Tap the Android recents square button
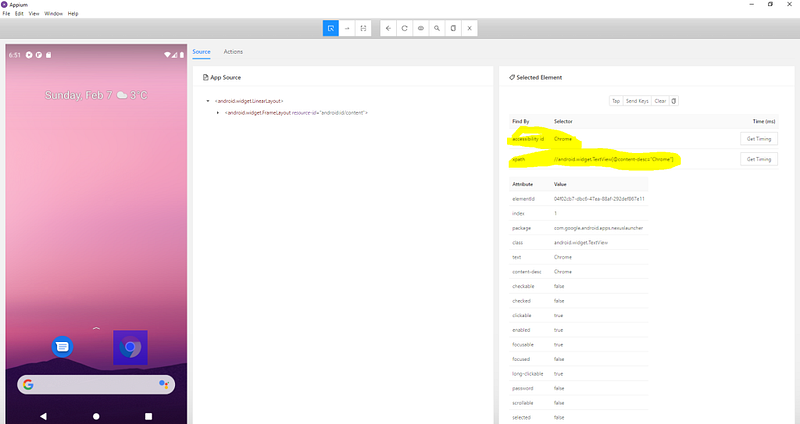Image resolution: width=800 pixels, height=424 pixels. 148,416
